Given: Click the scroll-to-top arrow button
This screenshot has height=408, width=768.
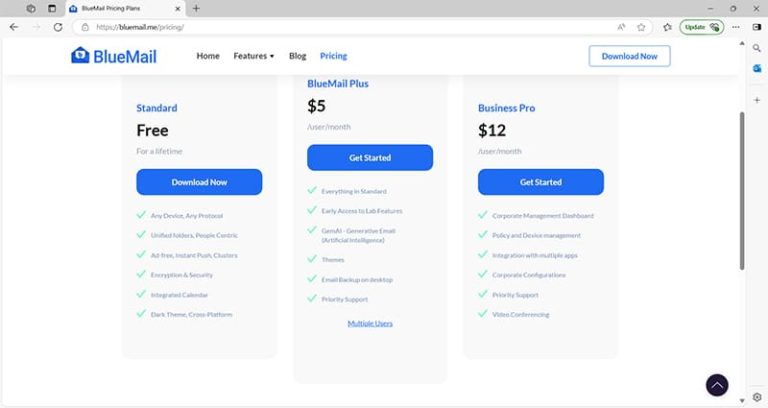Looking at the screenshot, I should [x=716, y=385].
